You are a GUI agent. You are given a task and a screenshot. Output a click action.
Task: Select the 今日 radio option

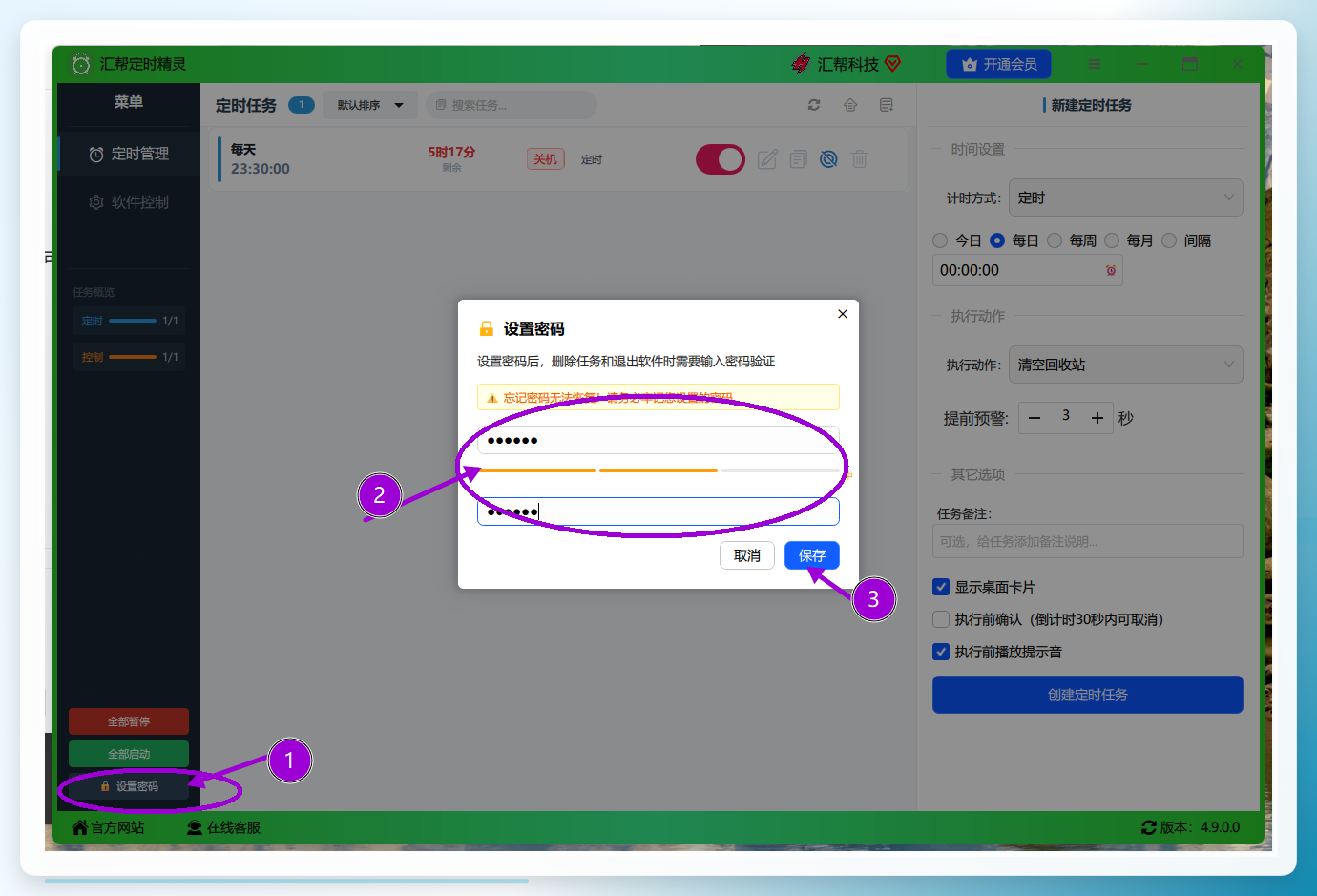tap(940, 240)
